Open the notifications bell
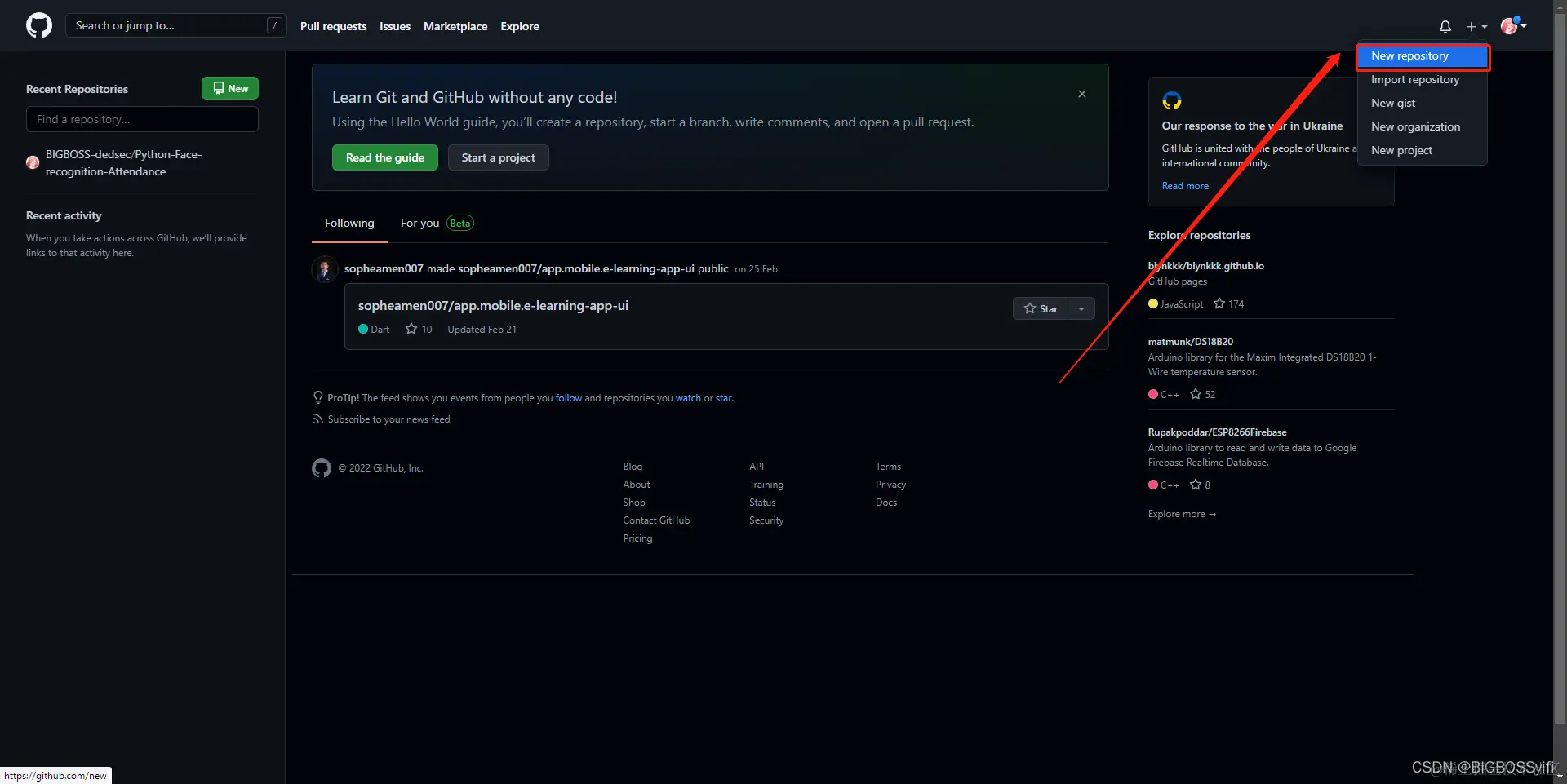 pos(1445,26)
